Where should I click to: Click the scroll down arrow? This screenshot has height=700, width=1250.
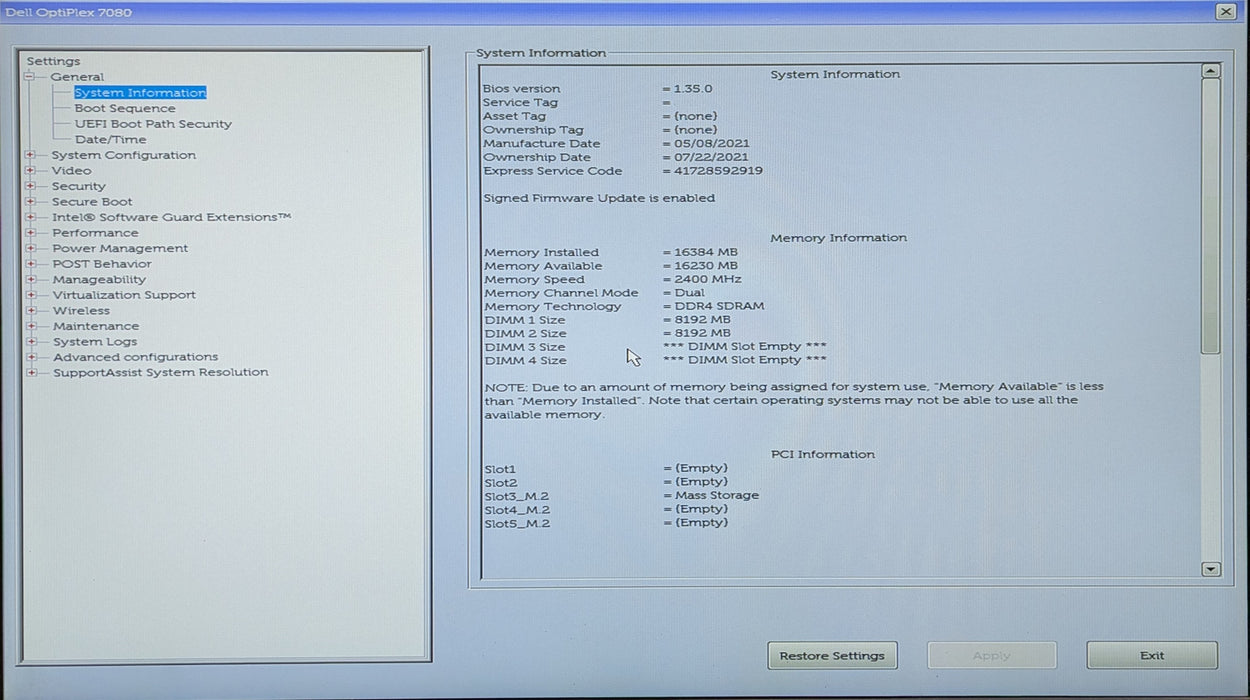[1210, 569]
